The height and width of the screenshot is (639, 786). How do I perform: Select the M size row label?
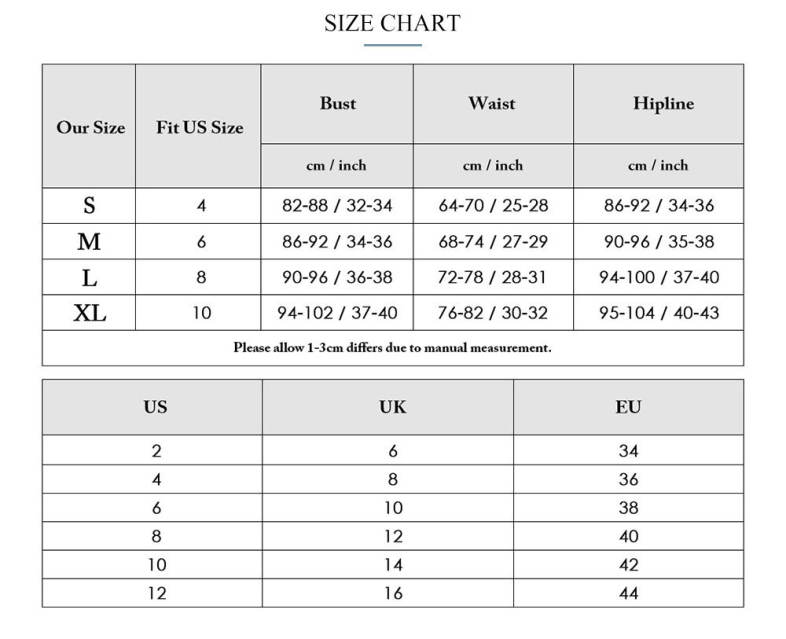(x=89, y=242)
